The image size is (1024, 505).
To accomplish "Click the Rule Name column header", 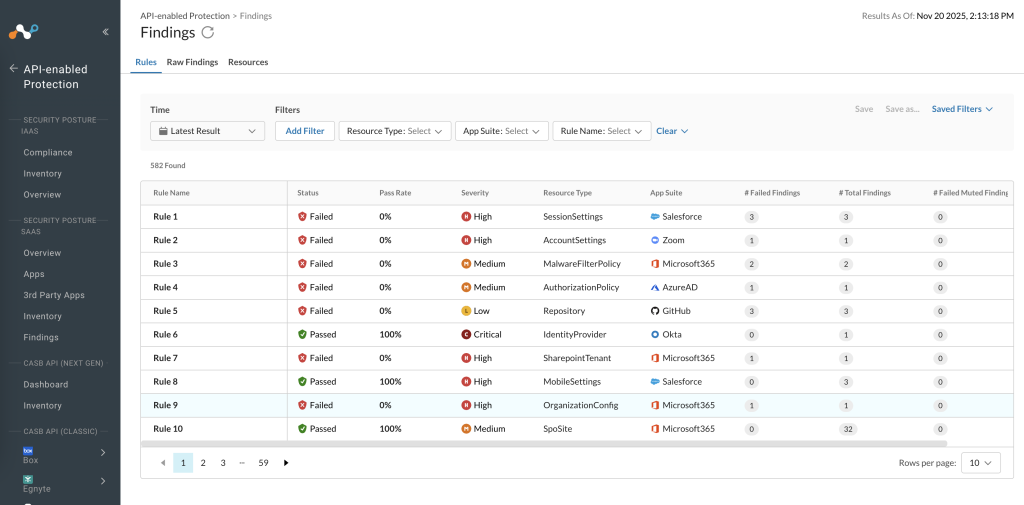I will tap(171, 193).
